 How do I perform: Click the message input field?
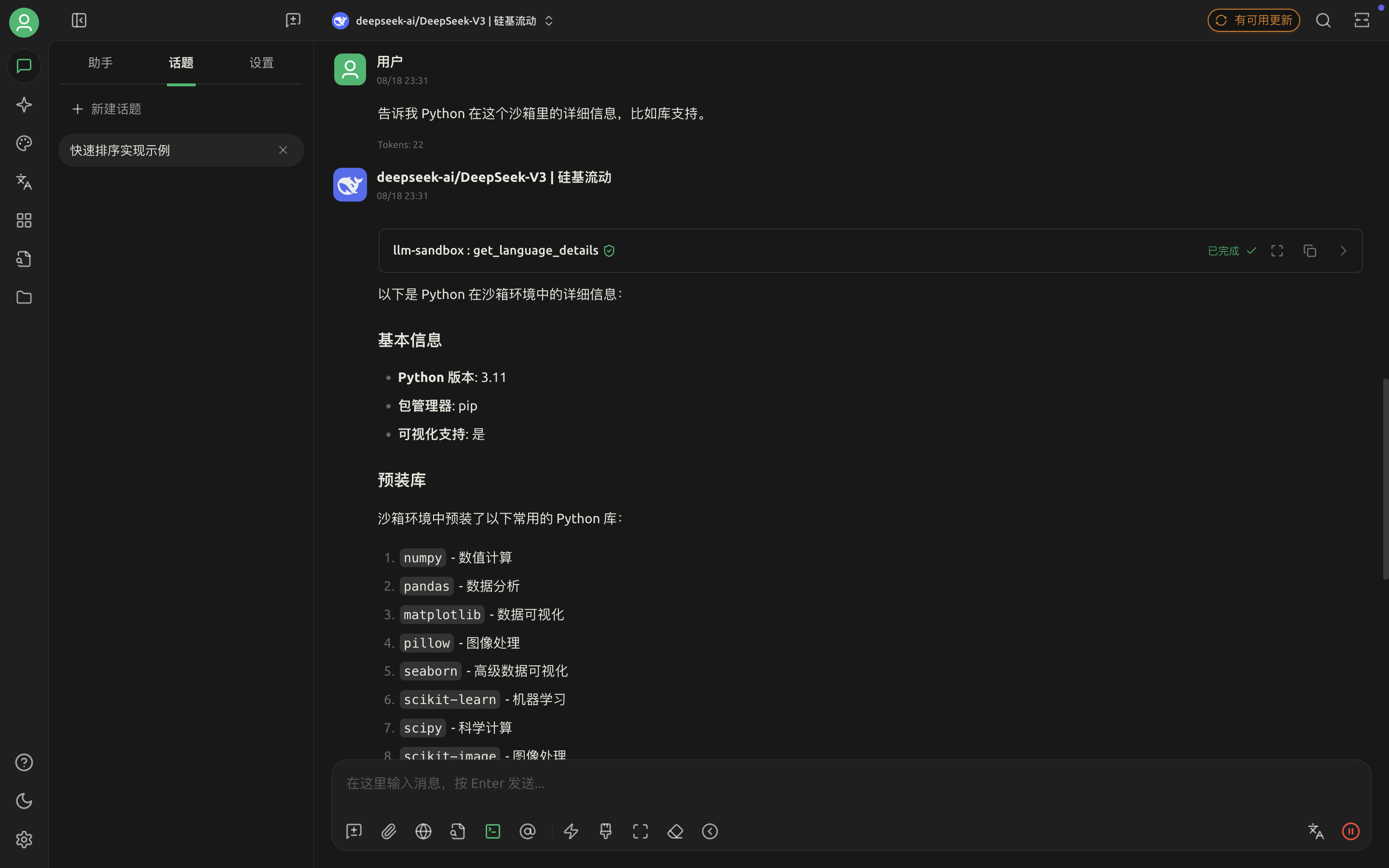tap(851, 784)
